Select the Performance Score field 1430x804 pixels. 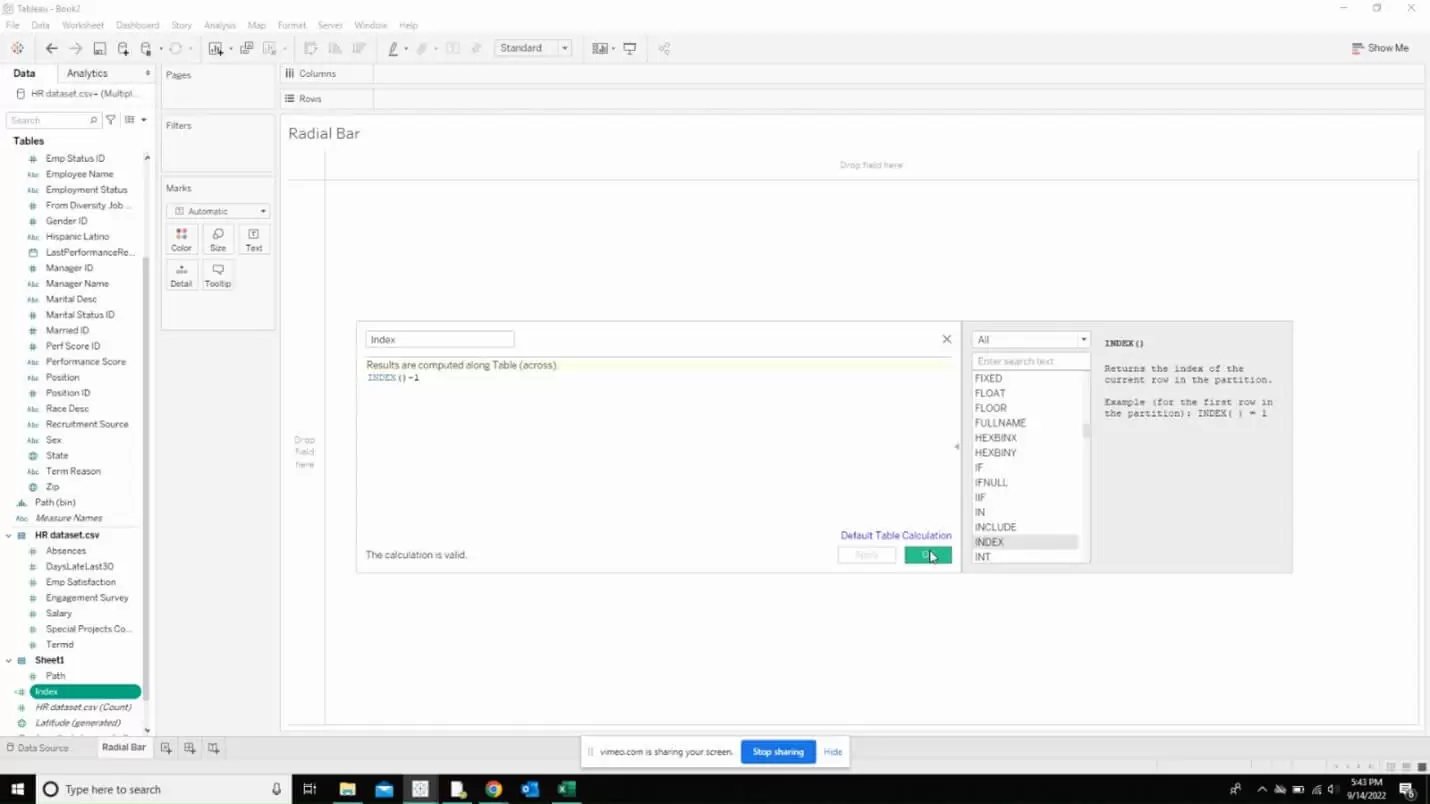(85, 361)
